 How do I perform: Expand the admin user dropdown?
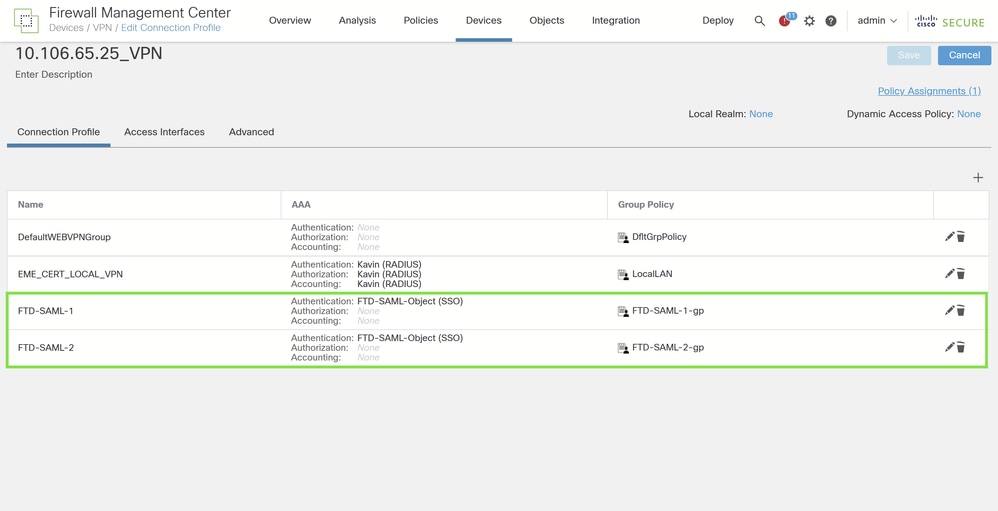pyautogui.click(x=877, y=20)
